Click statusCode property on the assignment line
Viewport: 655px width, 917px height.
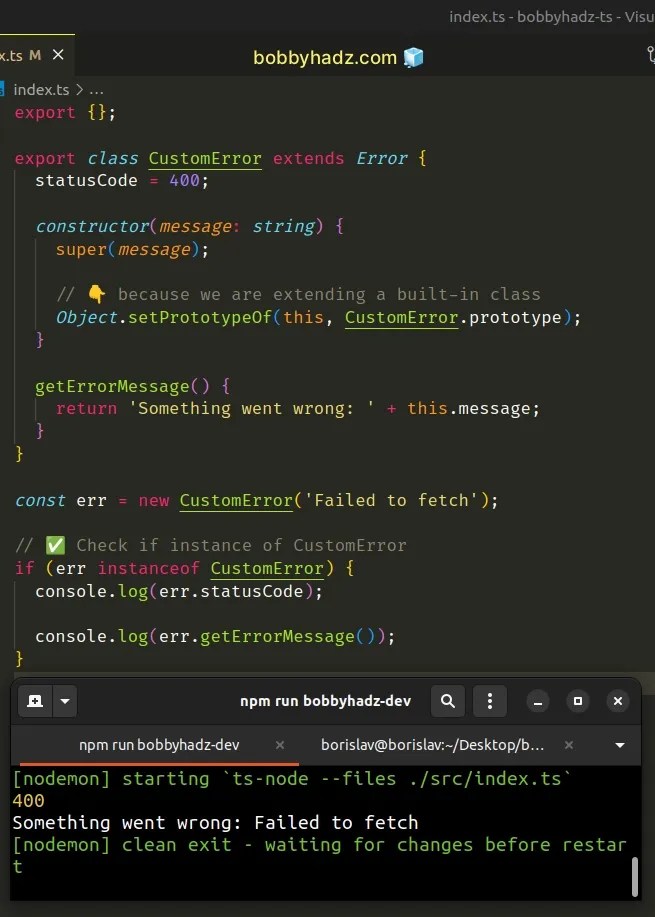click(x=87, y=181)
